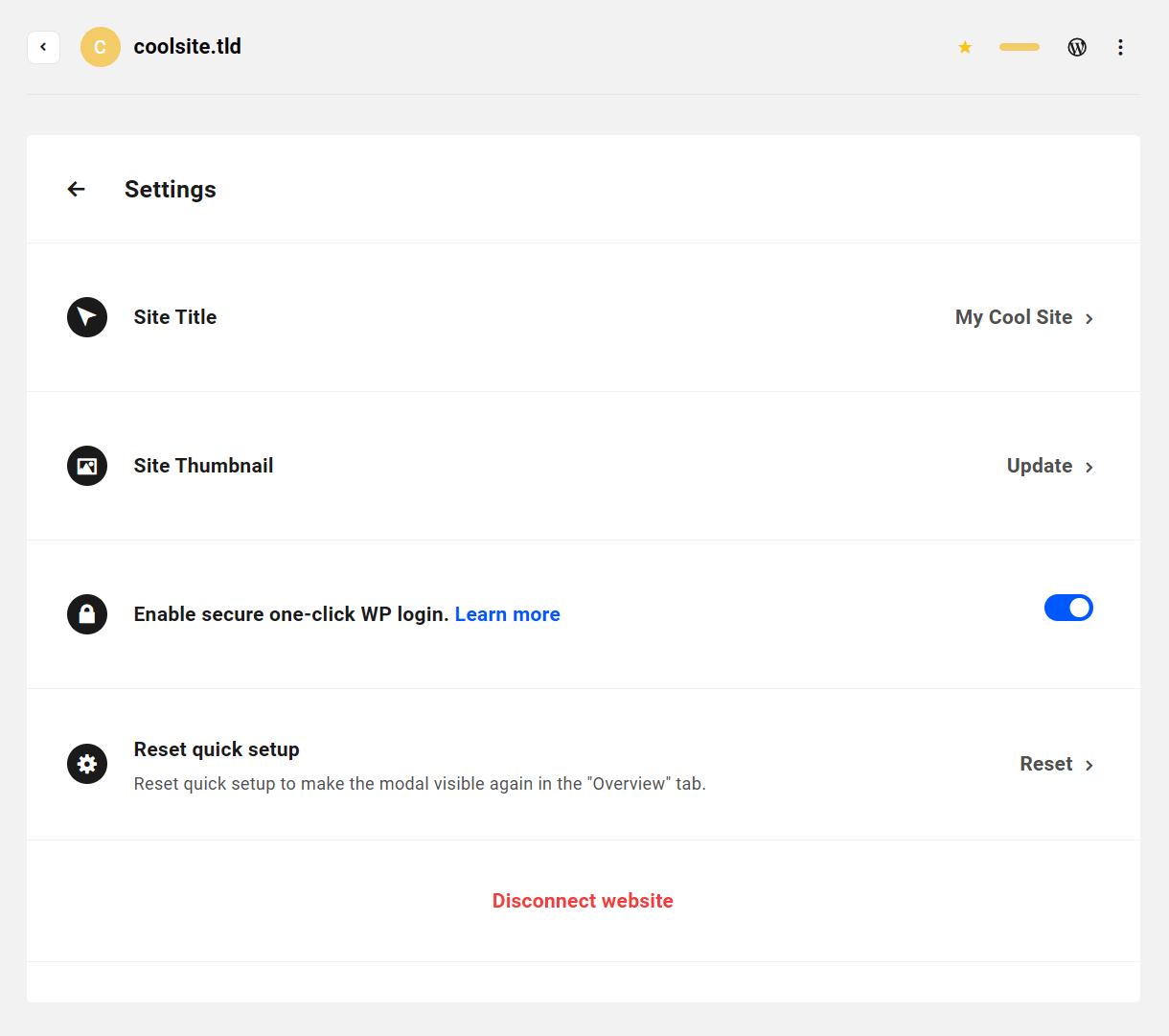Open the three-dot more options menu
1169x1036 pixels.
tap(1120, 47)
